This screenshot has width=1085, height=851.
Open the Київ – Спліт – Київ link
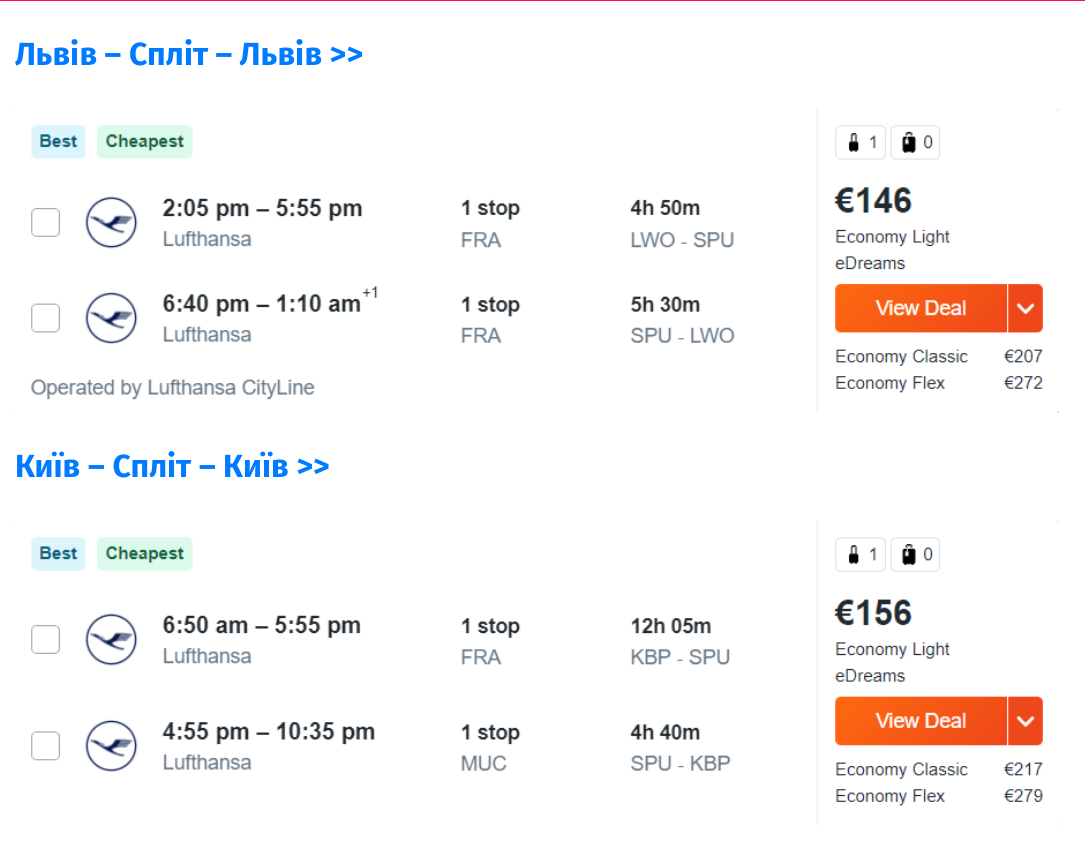point(172,466)
